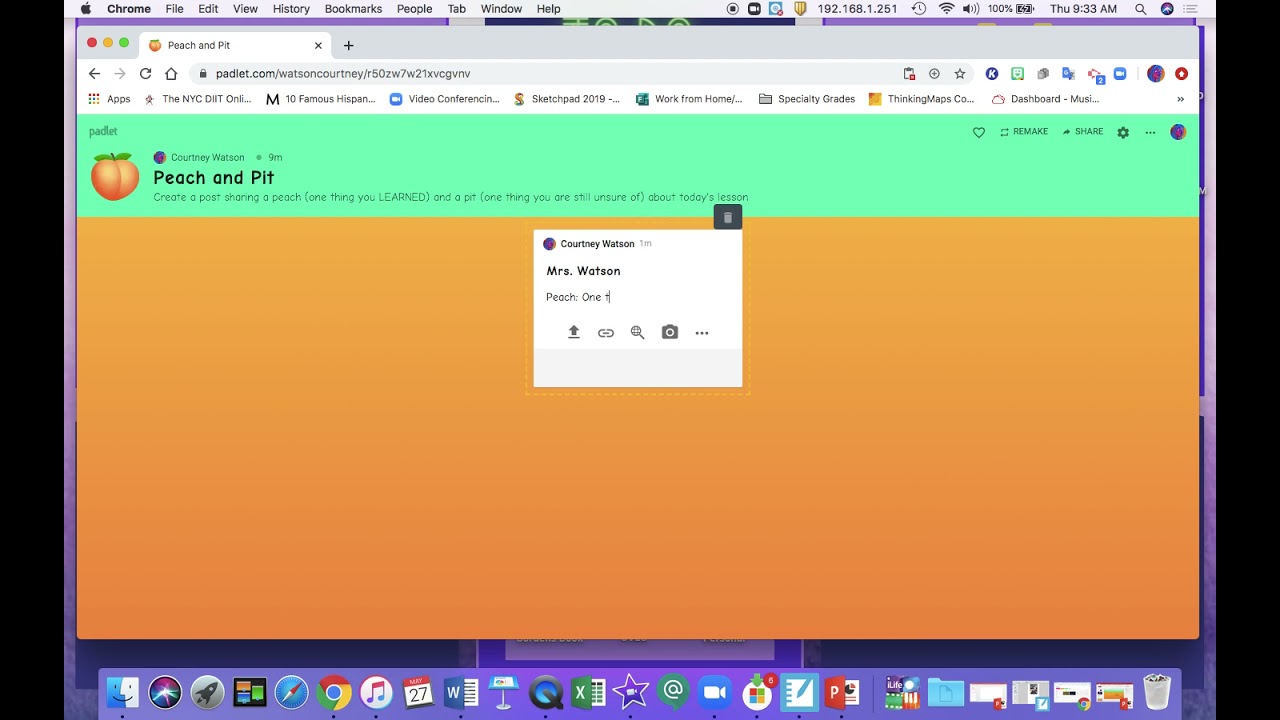Image resolution: width=1280 pixels, height=720 pixels.
Task: Click the Courtney Watson author name in header
Action: pos(207,157)
